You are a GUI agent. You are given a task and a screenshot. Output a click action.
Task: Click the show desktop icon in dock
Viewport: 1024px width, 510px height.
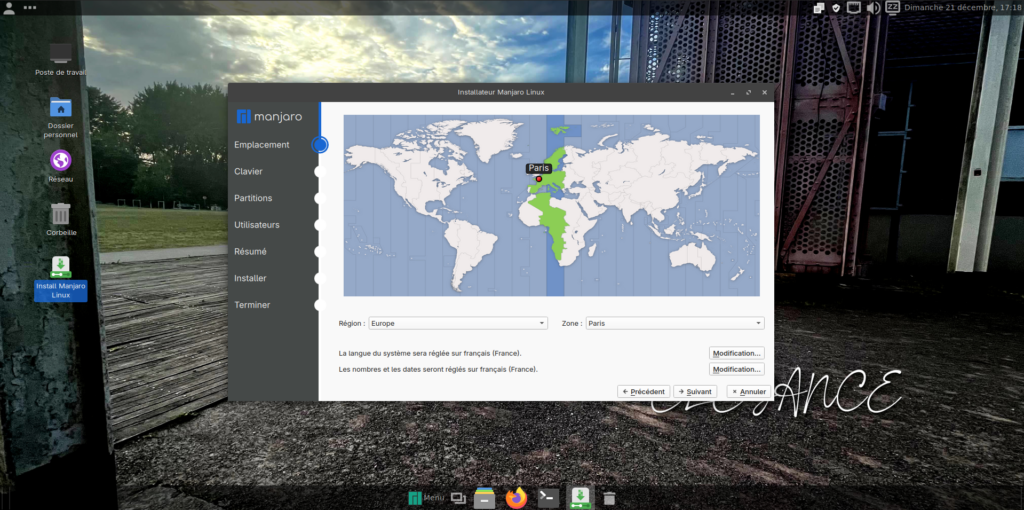point(458,498)
